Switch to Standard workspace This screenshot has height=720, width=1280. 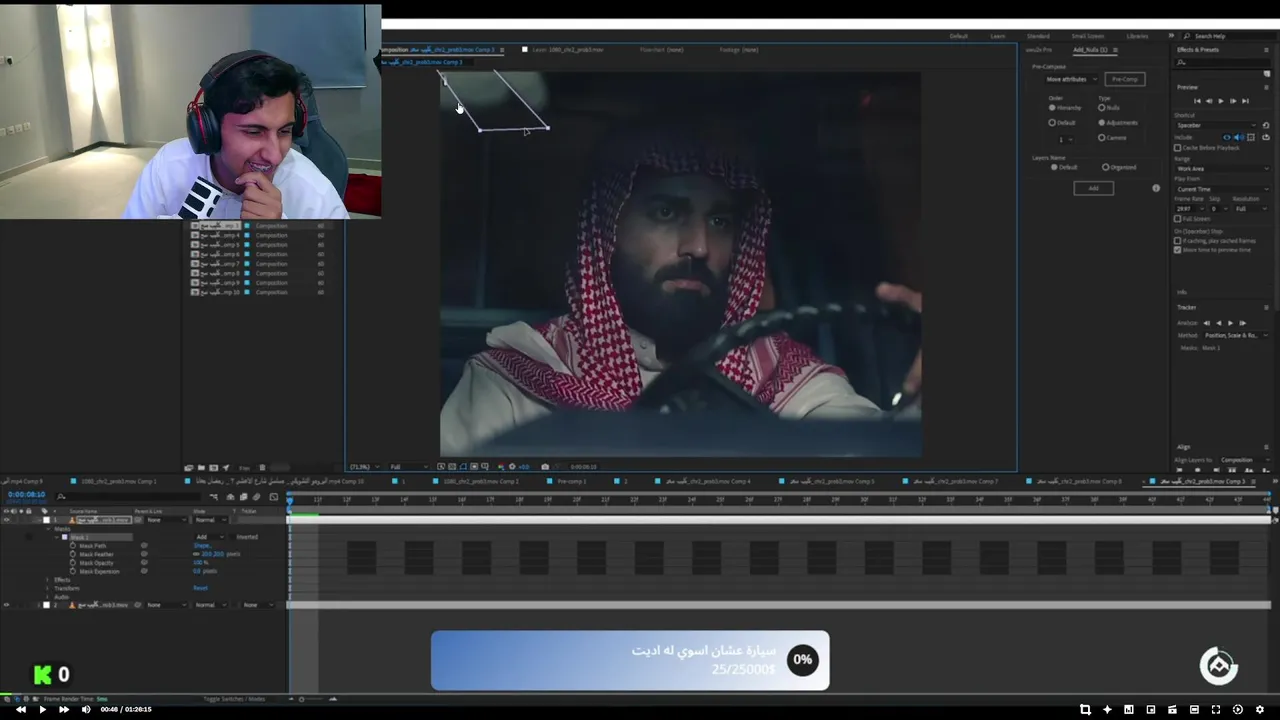click(x=1038, y=36)
